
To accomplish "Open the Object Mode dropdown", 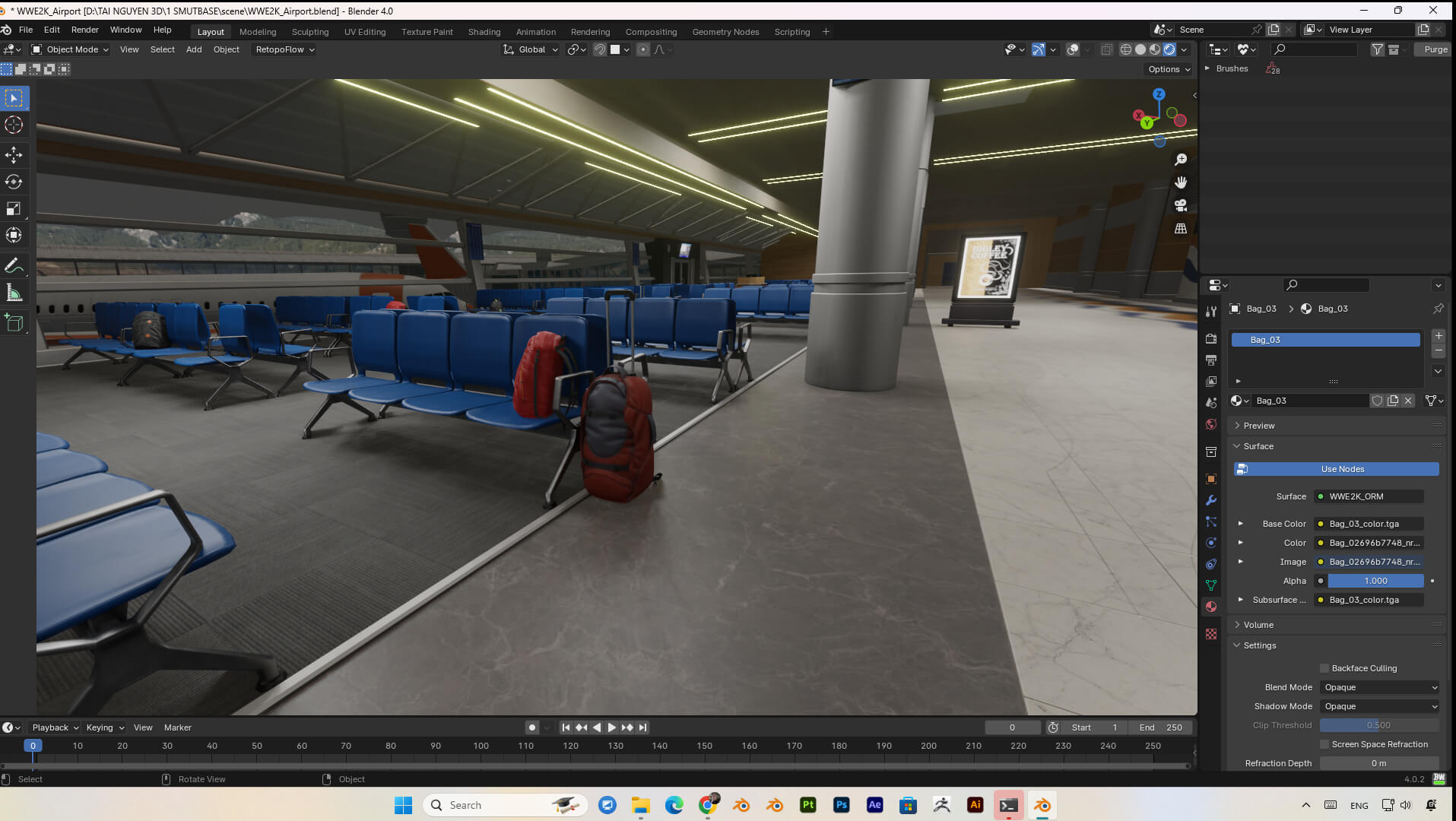I will point(70,49).
